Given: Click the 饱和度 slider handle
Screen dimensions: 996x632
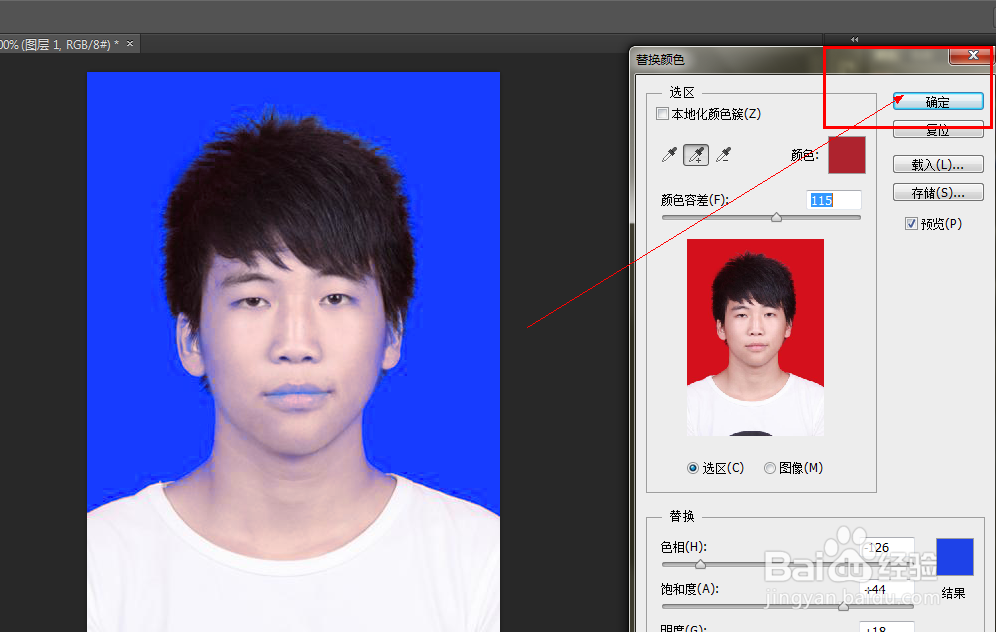Looking at the screenshot, I should click(844, 606).
